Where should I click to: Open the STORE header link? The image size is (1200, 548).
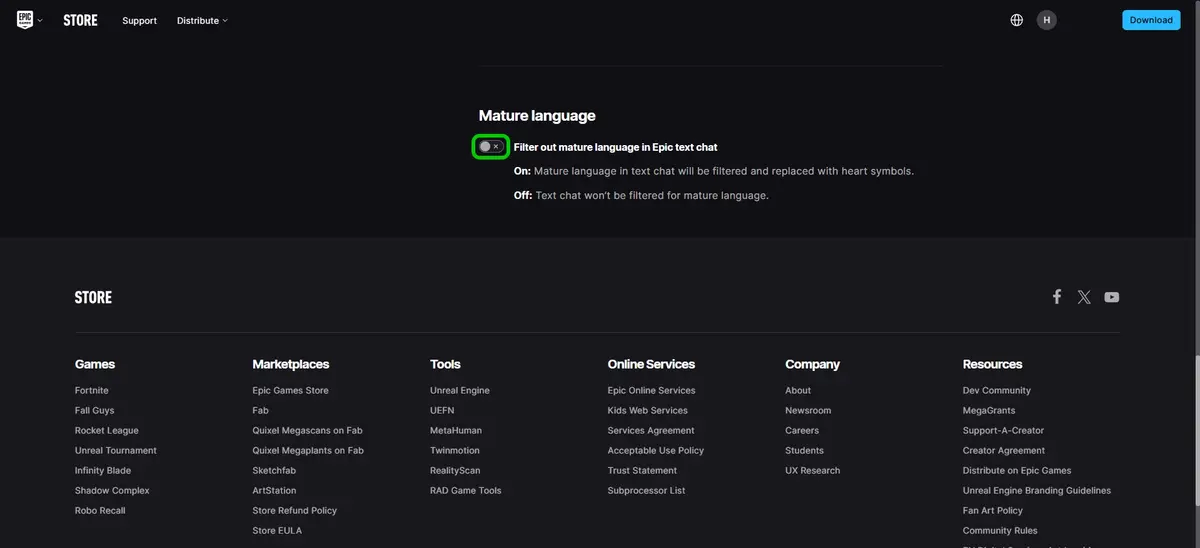[80, 20]
